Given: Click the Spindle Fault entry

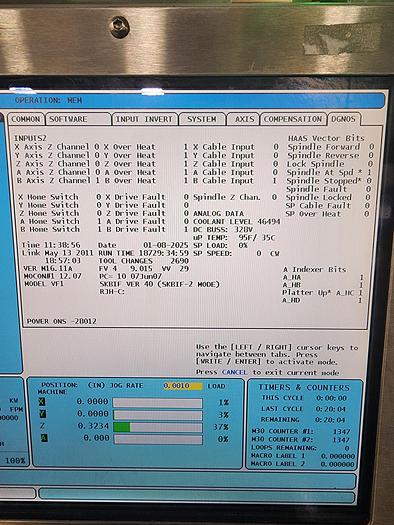Looking at the screenshot, I should 328,189.
